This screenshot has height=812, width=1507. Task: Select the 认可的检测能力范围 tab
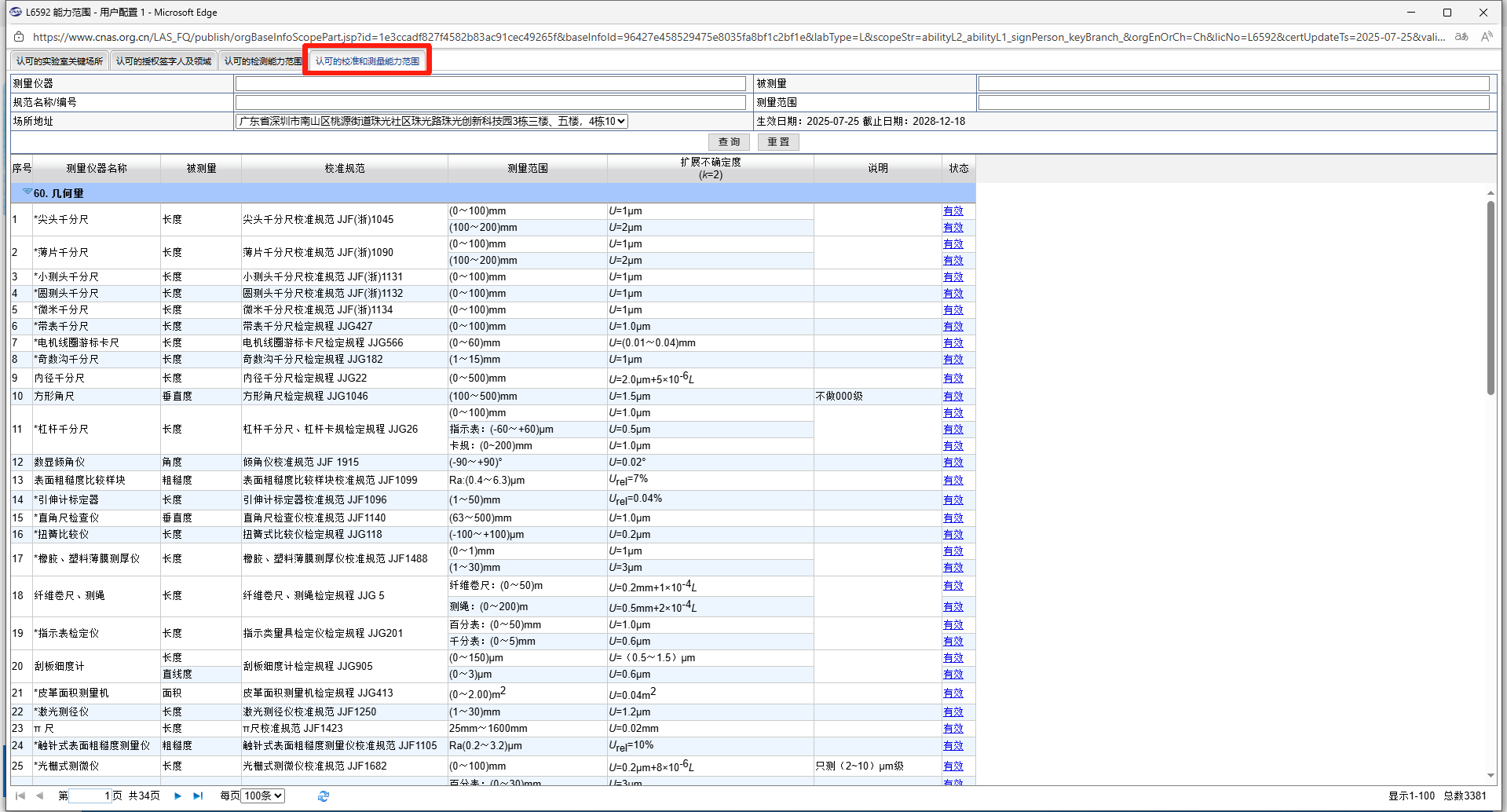(263, 61)
